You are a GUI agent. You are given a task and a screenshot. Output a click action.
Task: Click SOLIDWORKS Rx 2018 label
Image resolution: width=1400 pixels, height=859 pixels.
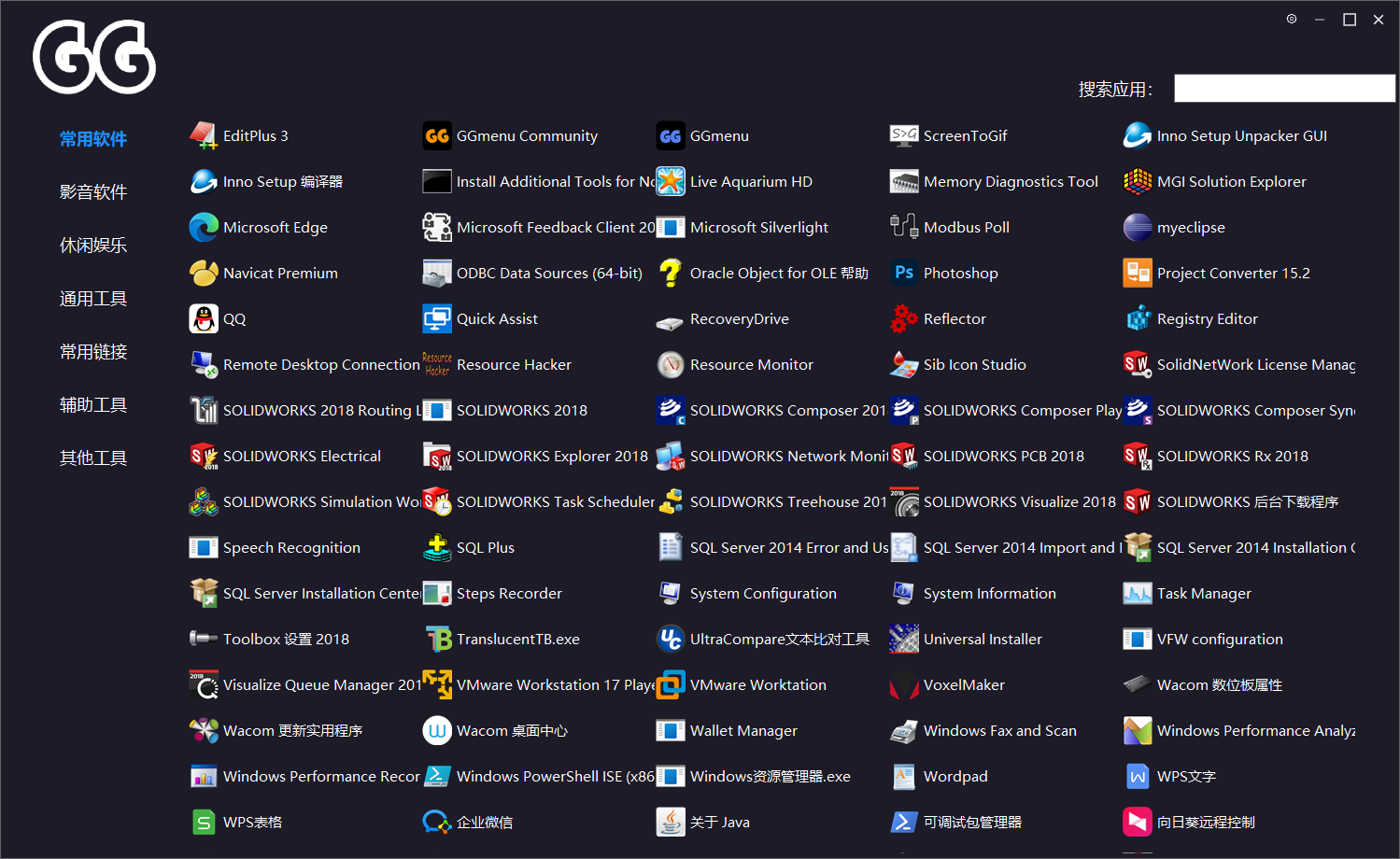(1232, 457)
